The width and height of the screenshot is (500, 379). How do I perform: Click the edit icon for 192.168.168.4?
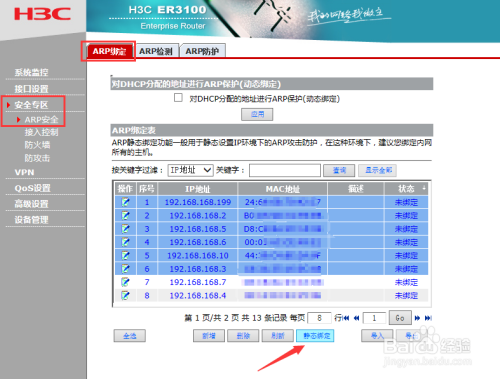(x=125, y=295)
